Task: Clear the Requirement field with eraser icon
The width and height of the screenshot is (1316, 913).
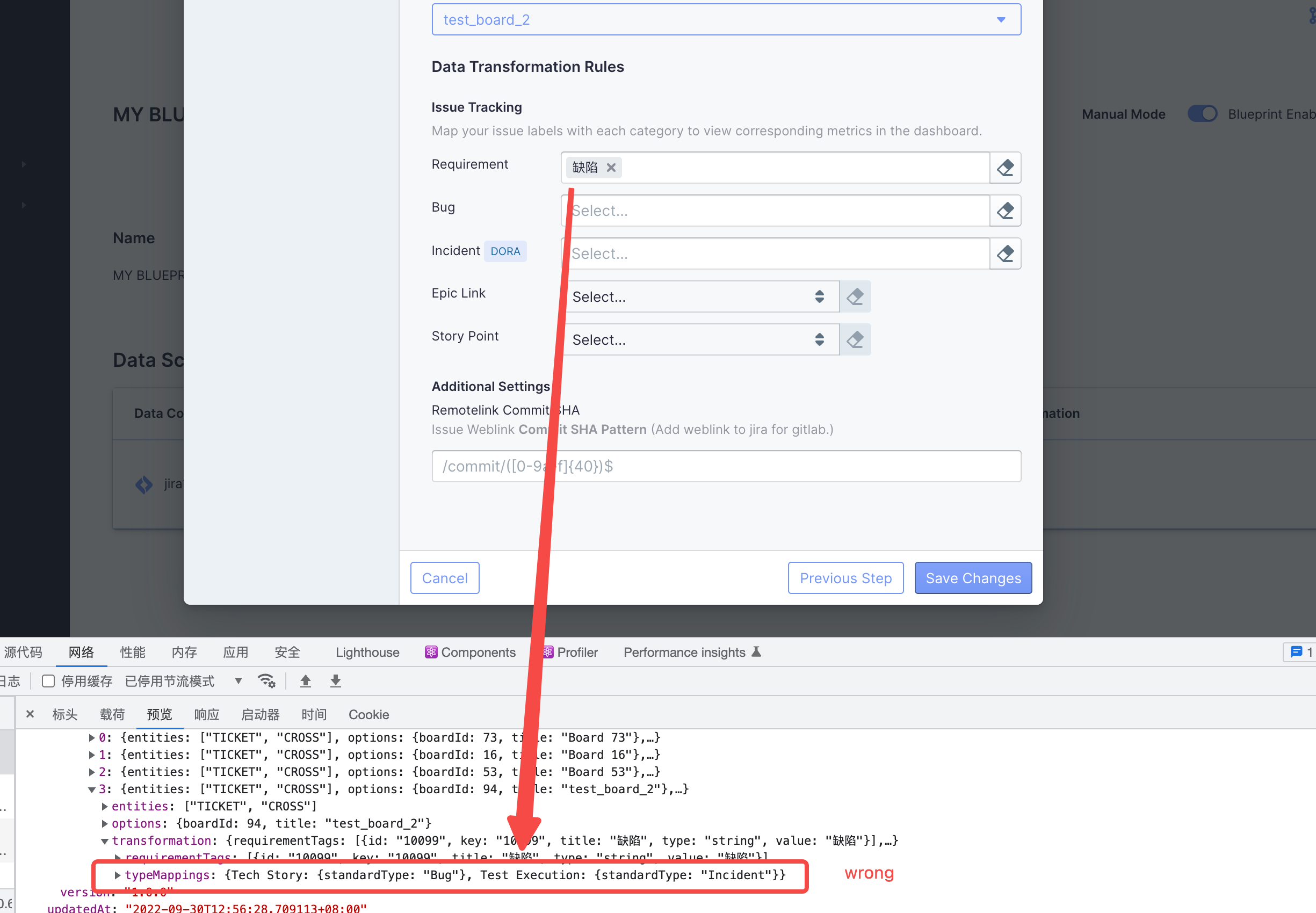Action: coord(1006,168)
